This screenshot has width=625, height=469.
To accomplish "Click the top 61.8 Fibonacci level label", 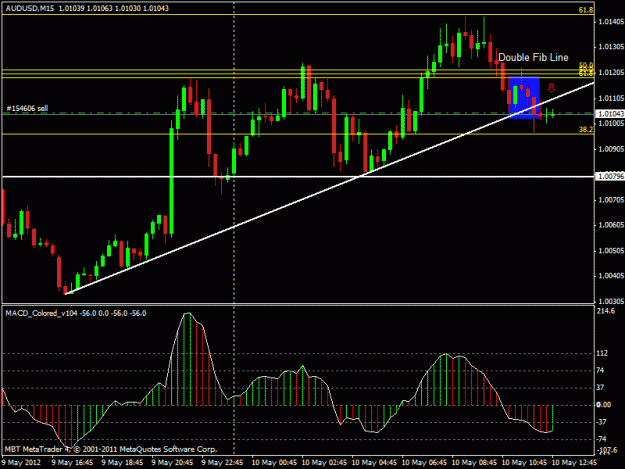I will (586, 10).
